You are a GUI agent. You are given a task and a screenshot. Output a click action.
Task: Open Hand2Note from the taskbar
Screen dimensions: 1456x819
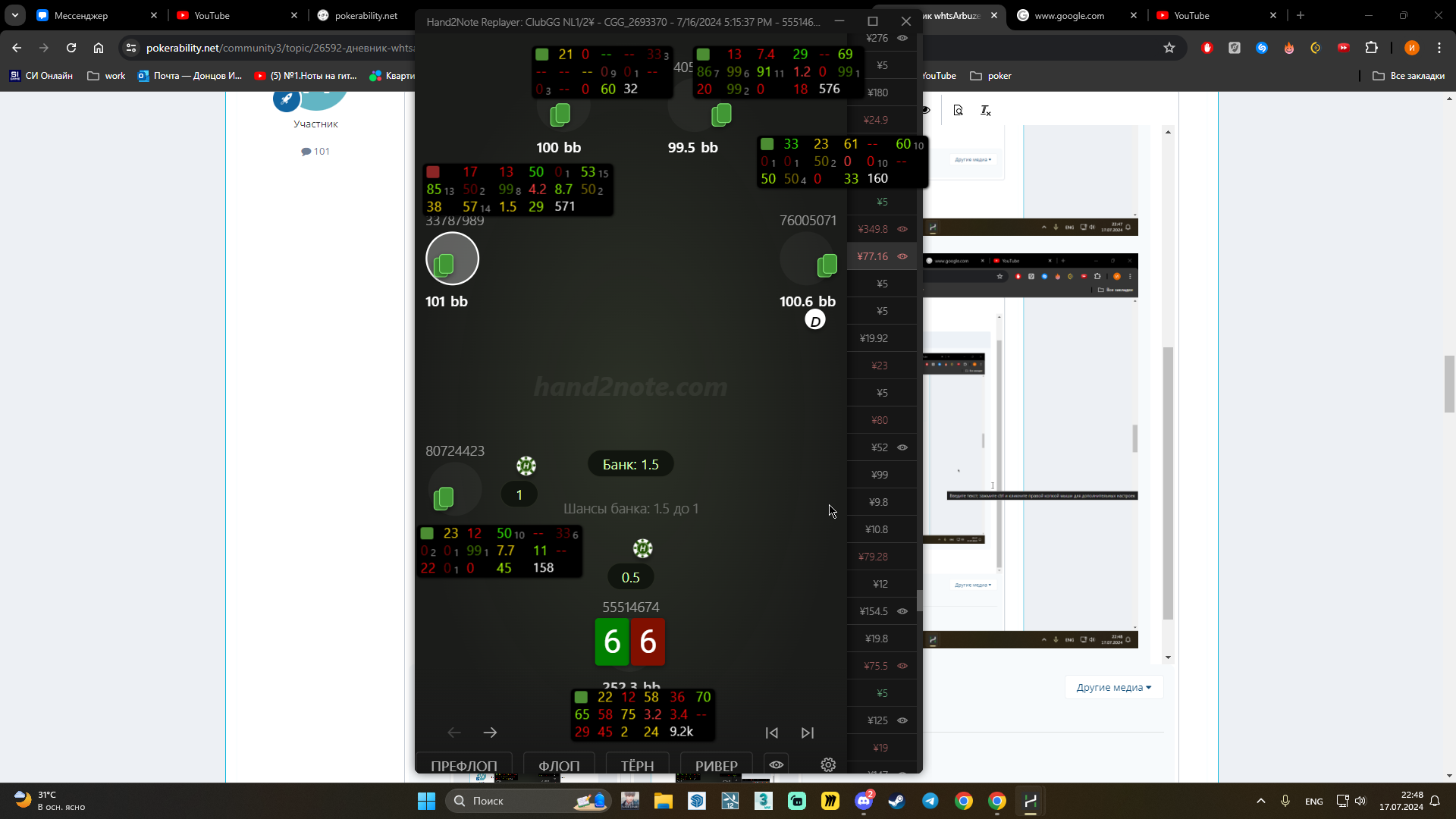[1031, 801]
